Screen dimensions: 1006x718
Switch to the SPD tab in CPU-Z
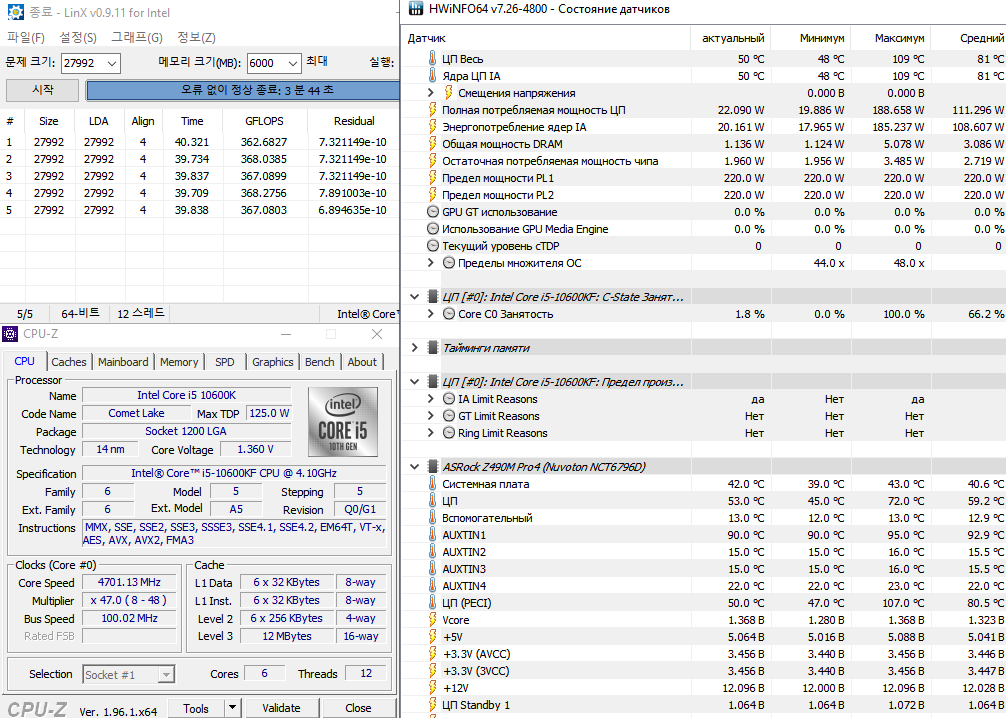[225, 362]
